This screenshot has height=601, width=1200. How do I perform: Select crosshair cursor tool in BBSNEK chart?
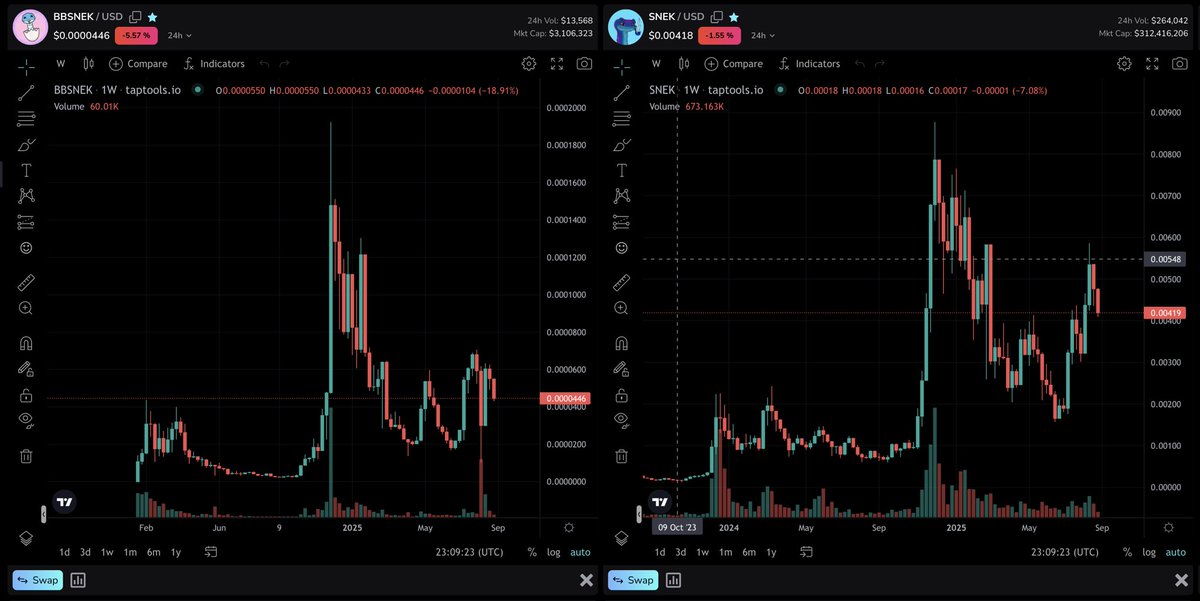tap(26, 67)
